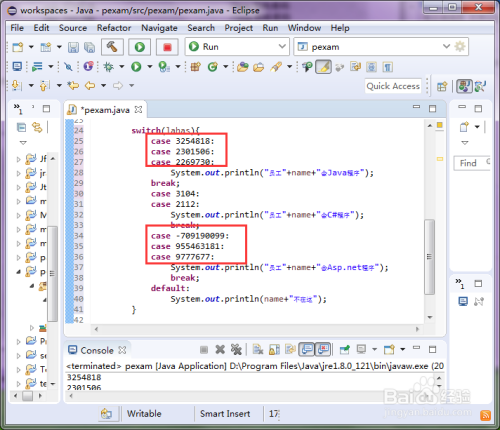Open the Window menu
Screen dimensions: 500x430
pyautogui.click(x=304, y=28)
